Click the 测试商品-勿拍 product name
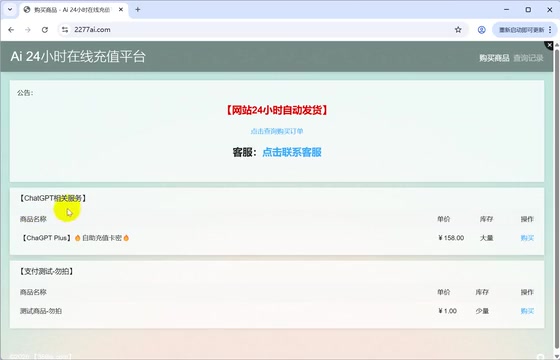The image size is (560, 360). coord(41,311)
